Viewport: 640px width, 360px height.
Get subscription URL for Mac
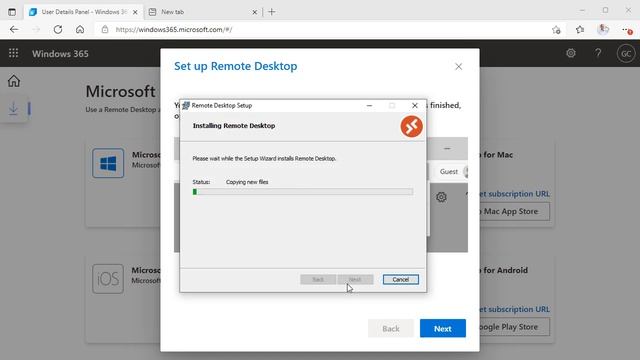click(x=515, y=193)
